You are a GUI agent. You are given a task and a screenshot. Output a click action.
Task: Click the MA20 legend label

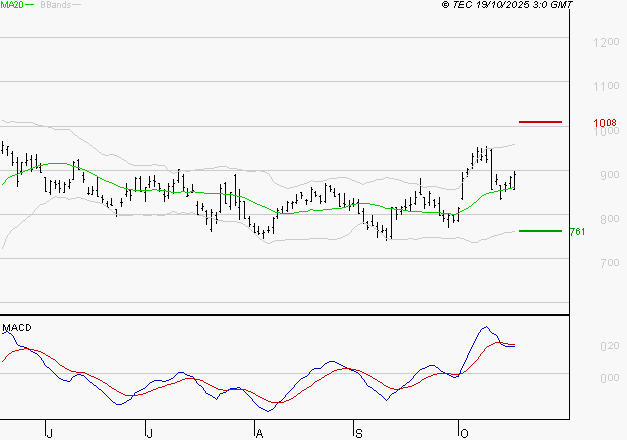click(x=12, y=4)
